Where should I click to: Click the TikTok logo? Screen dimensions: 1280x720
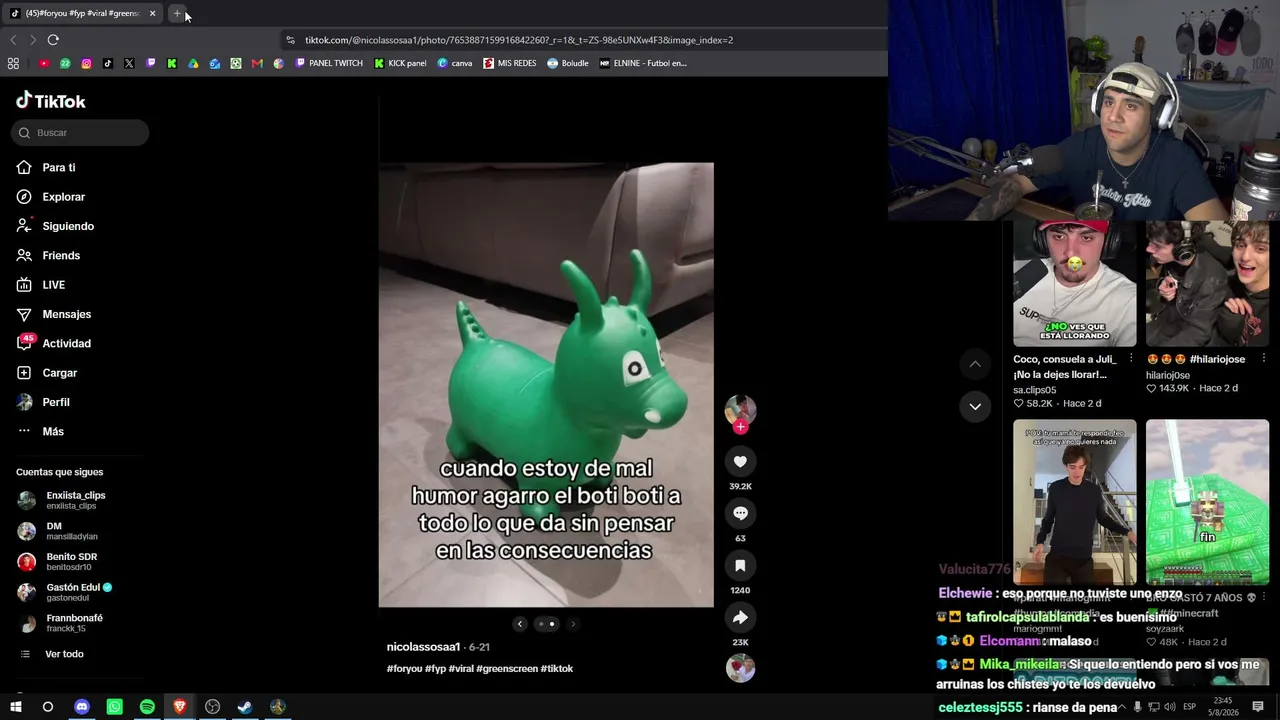click(x=51, y=101)
